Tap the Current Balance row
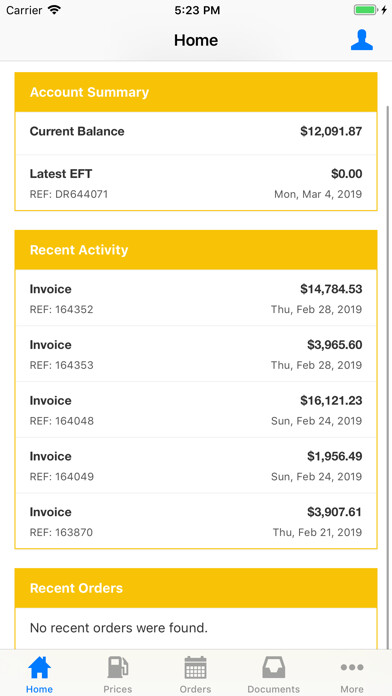Screen dimensions: 392x696 click(x=196, y=133)
